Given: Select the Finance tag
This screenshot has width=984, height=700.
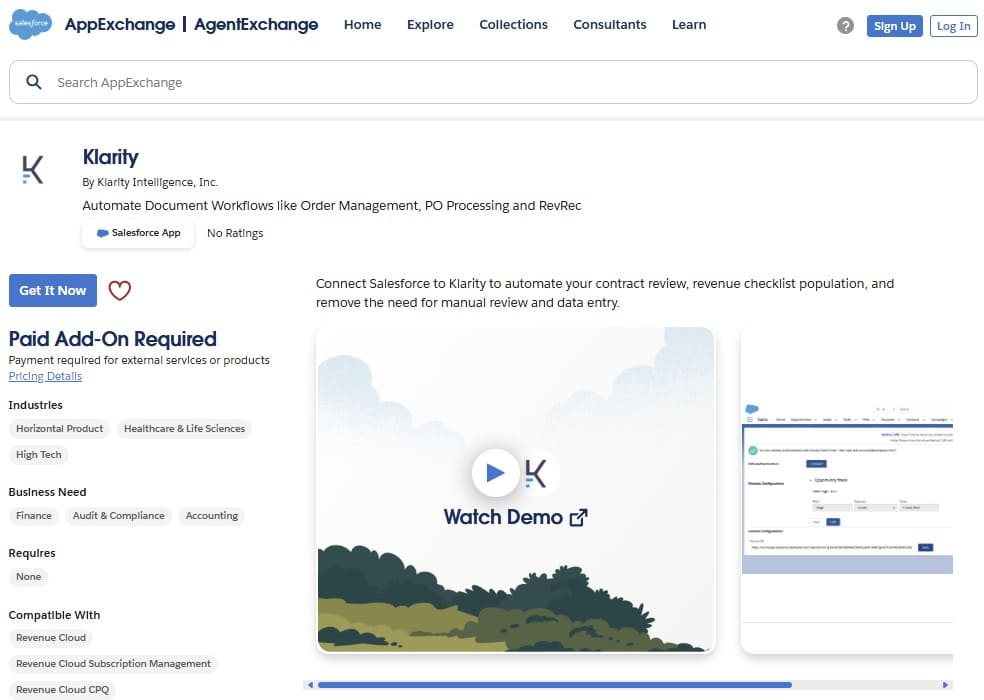Looking at the screenshot, I should (x=34, y=515).
